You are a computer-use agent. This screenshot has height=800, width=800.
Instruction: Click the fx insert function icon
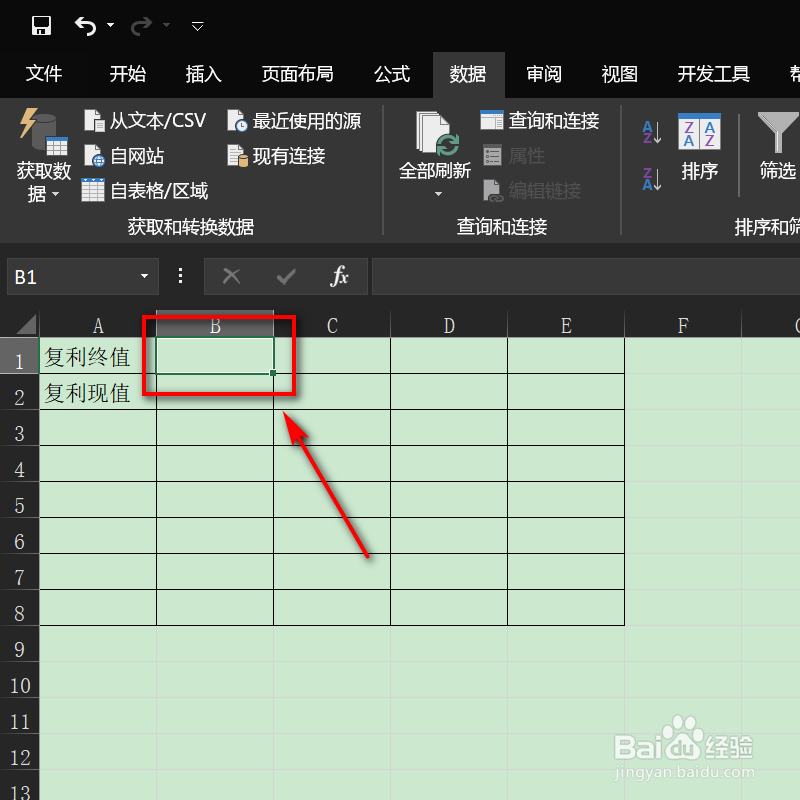pyautogui.click(x=339, y=277)
